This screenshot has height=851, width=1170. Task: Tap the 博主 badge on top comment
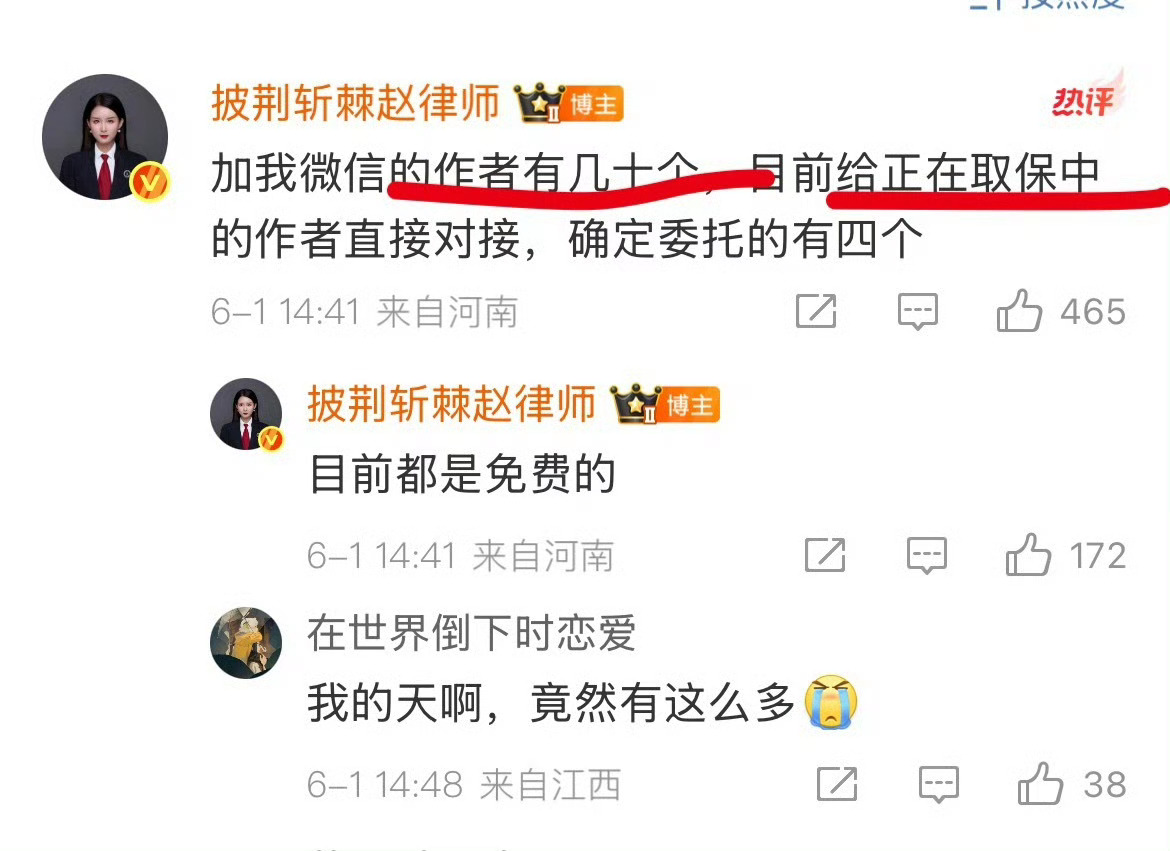pyautogui.click(x=593, y=104)
